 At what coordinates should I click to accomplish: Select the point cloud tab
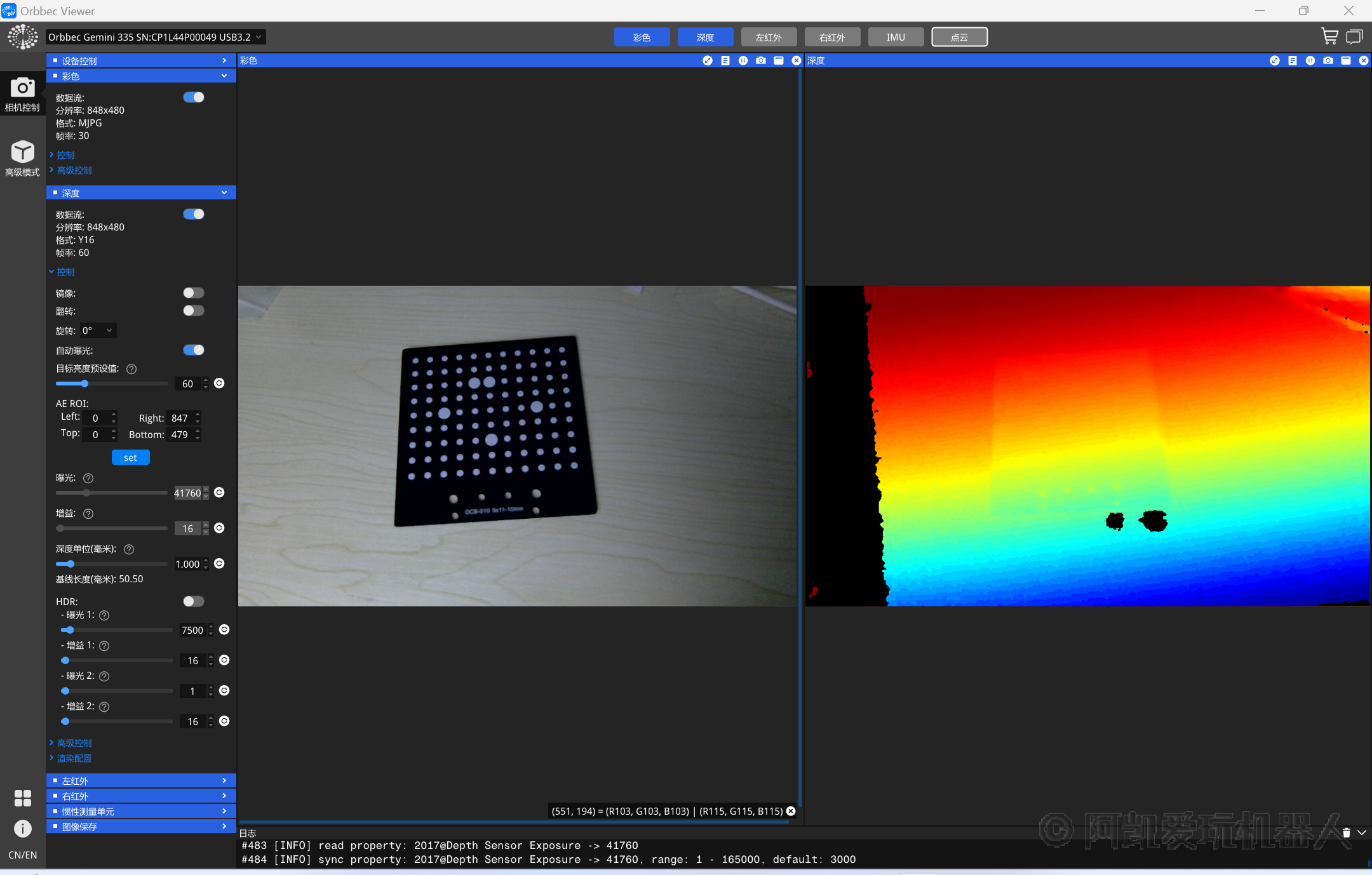tap(959, 37)
